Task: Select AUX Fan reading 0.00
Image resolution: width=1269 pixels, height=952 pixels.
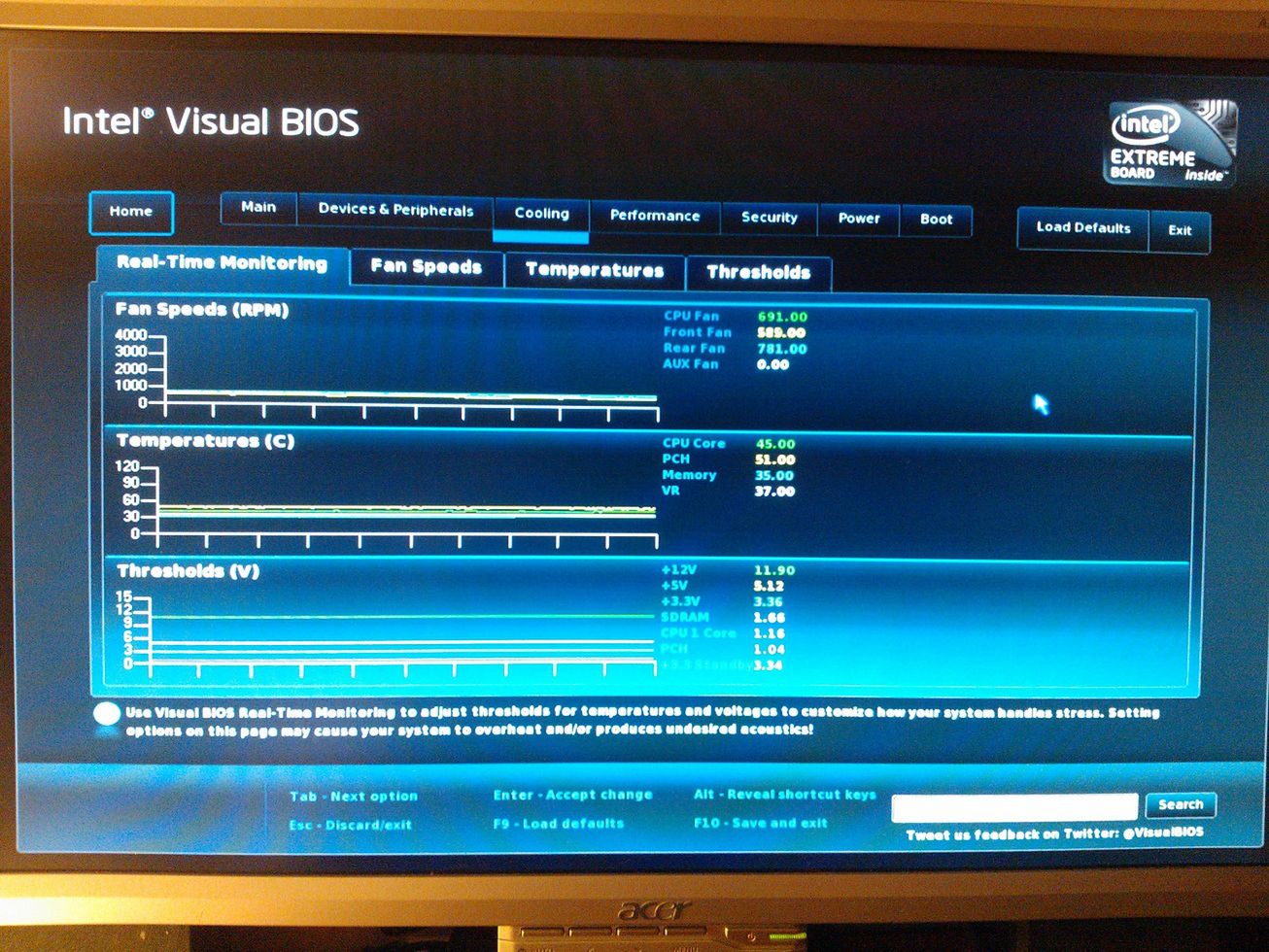Action: click(x=772, y=365)
